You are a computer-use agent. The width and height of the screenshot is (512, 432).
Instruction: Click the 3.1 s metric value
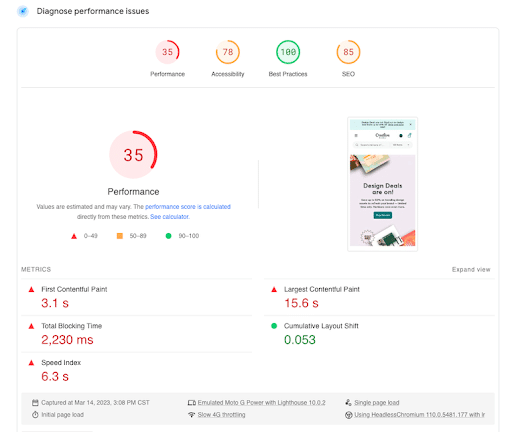click(x=55, y=303)
